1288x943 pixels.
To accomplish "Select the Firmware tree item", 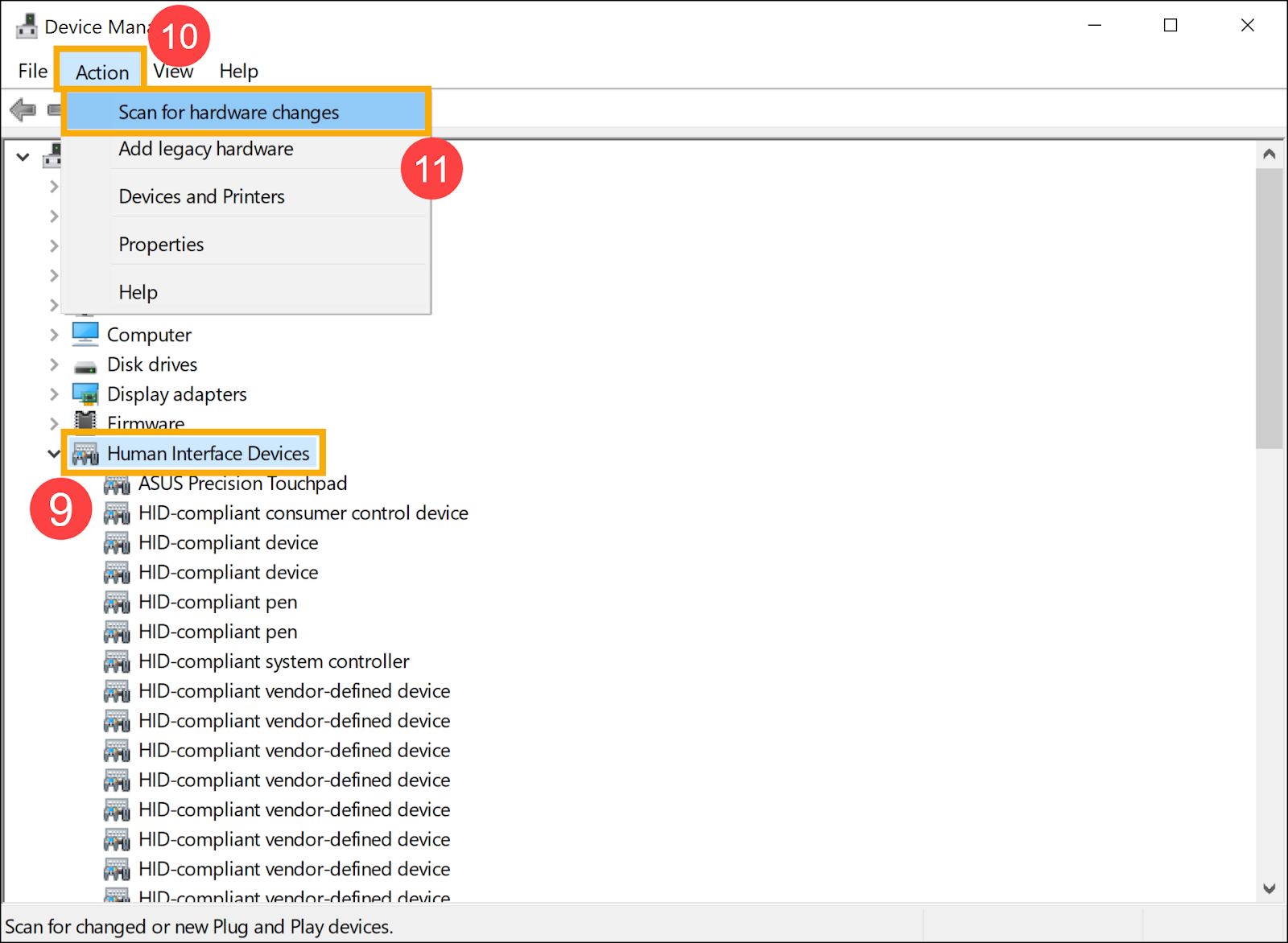I will click(x=146, y=423).
